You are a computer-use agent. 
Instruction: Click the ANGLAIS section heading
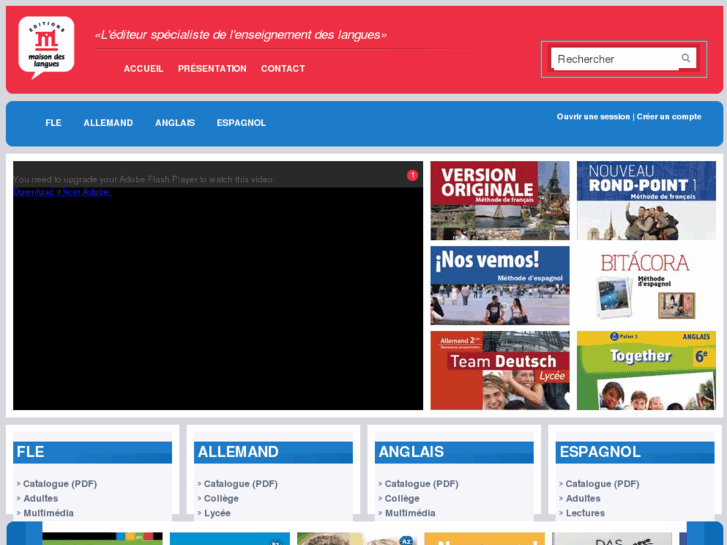(454, 452)
